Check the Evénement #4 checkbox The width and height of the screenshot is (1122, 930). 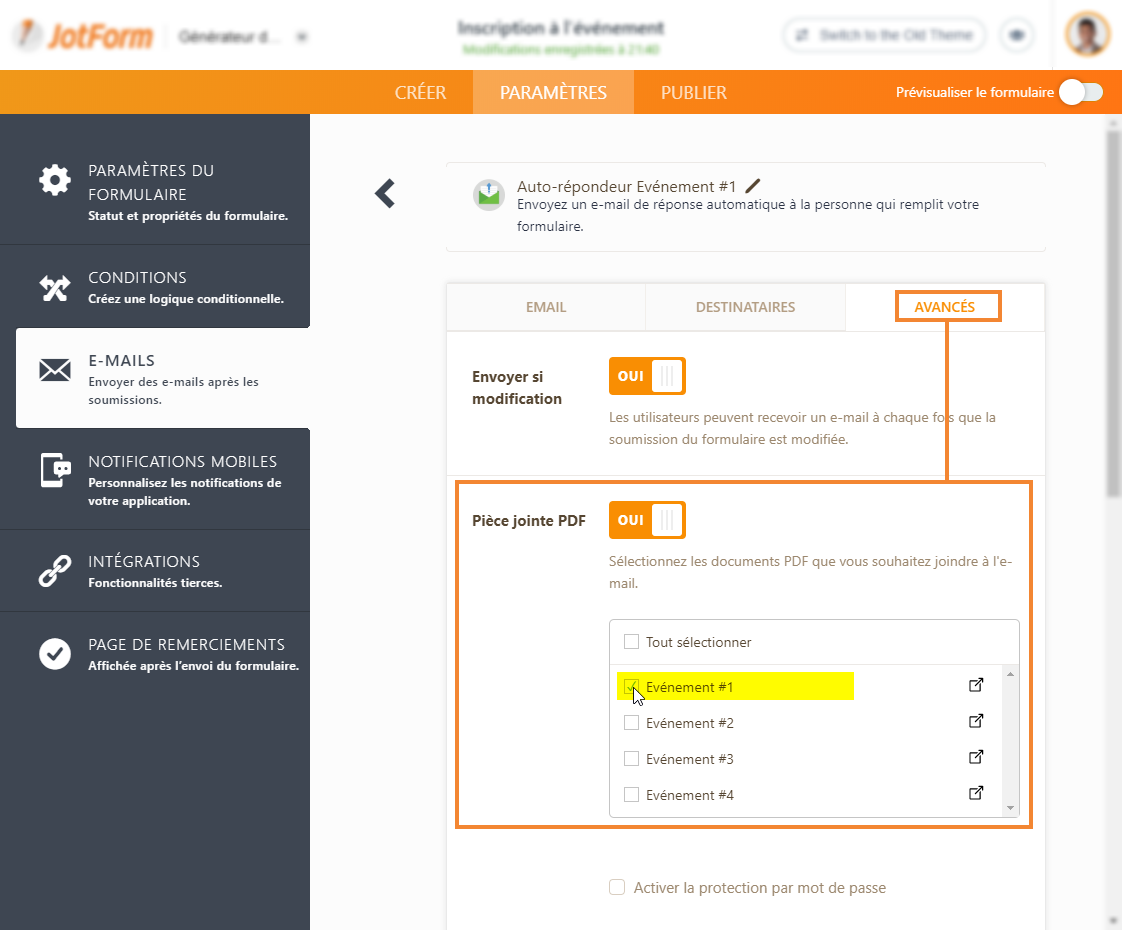pyautogui.click(x=631, y=795)
